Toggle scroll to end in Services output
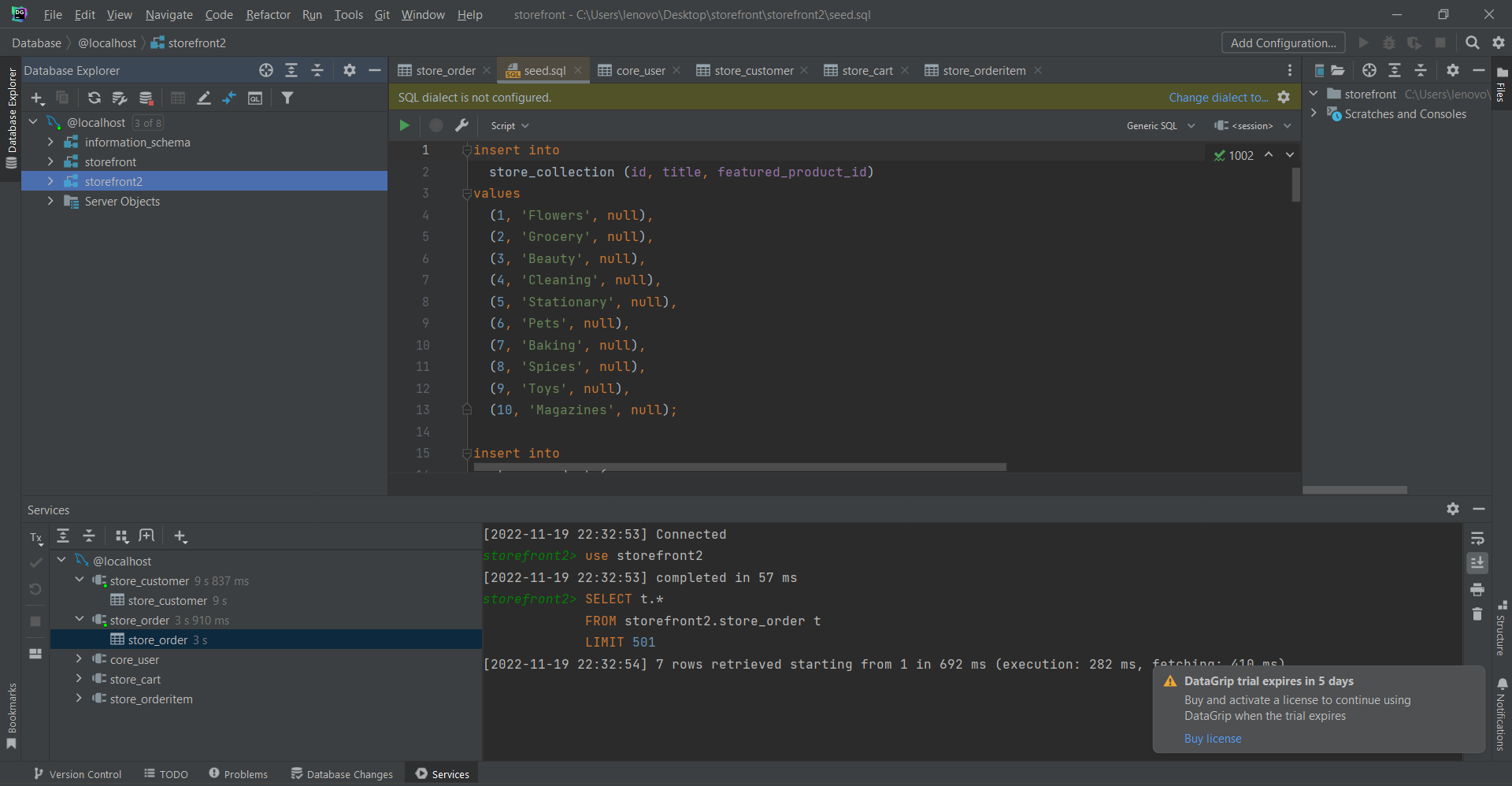The width and height of the screenshot is (1512, 786). pyautogui.click(x=1477, y=563)
